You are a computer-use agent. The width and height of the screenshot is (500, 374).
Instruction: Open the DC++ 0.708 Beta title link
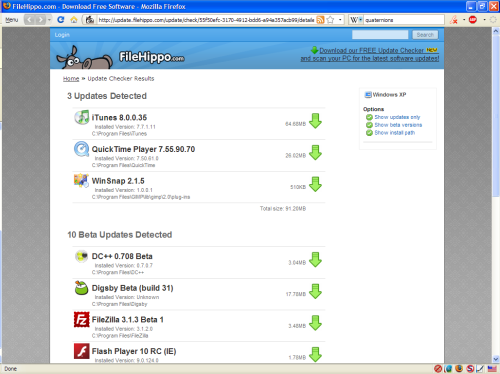coord(122,256)
